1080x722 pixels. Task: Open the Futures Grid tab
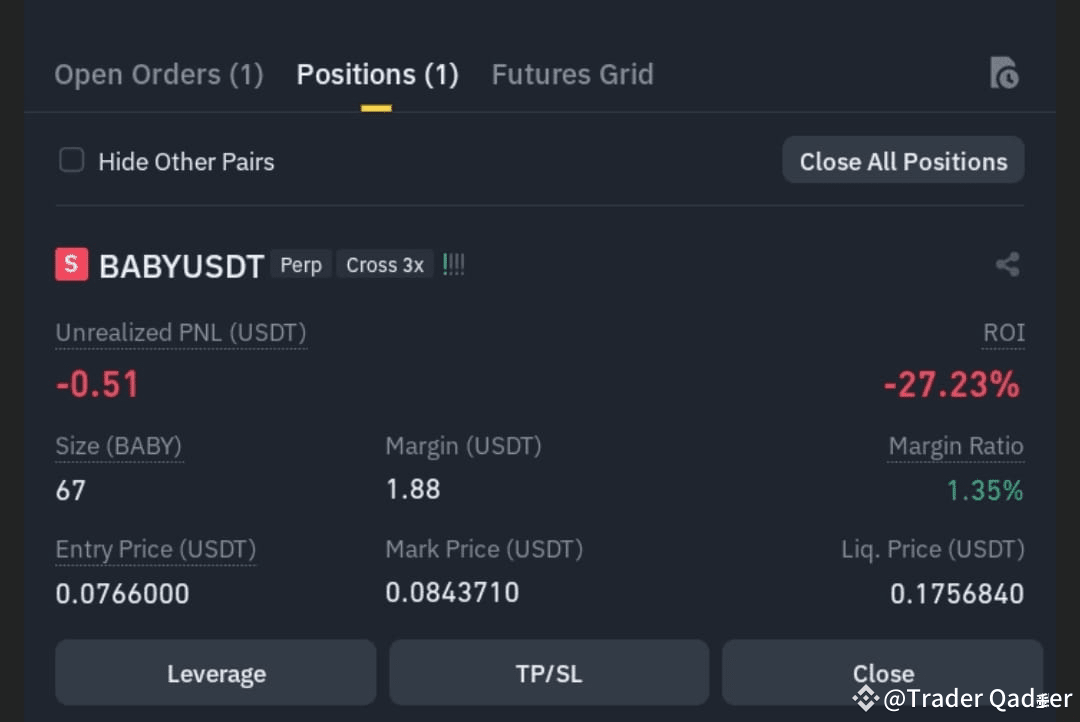572,74
